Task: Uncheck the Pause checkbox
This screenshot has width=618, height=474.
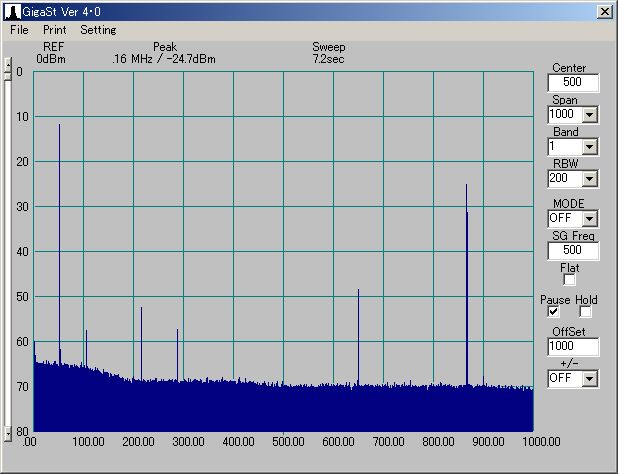Action: (553, 312)
